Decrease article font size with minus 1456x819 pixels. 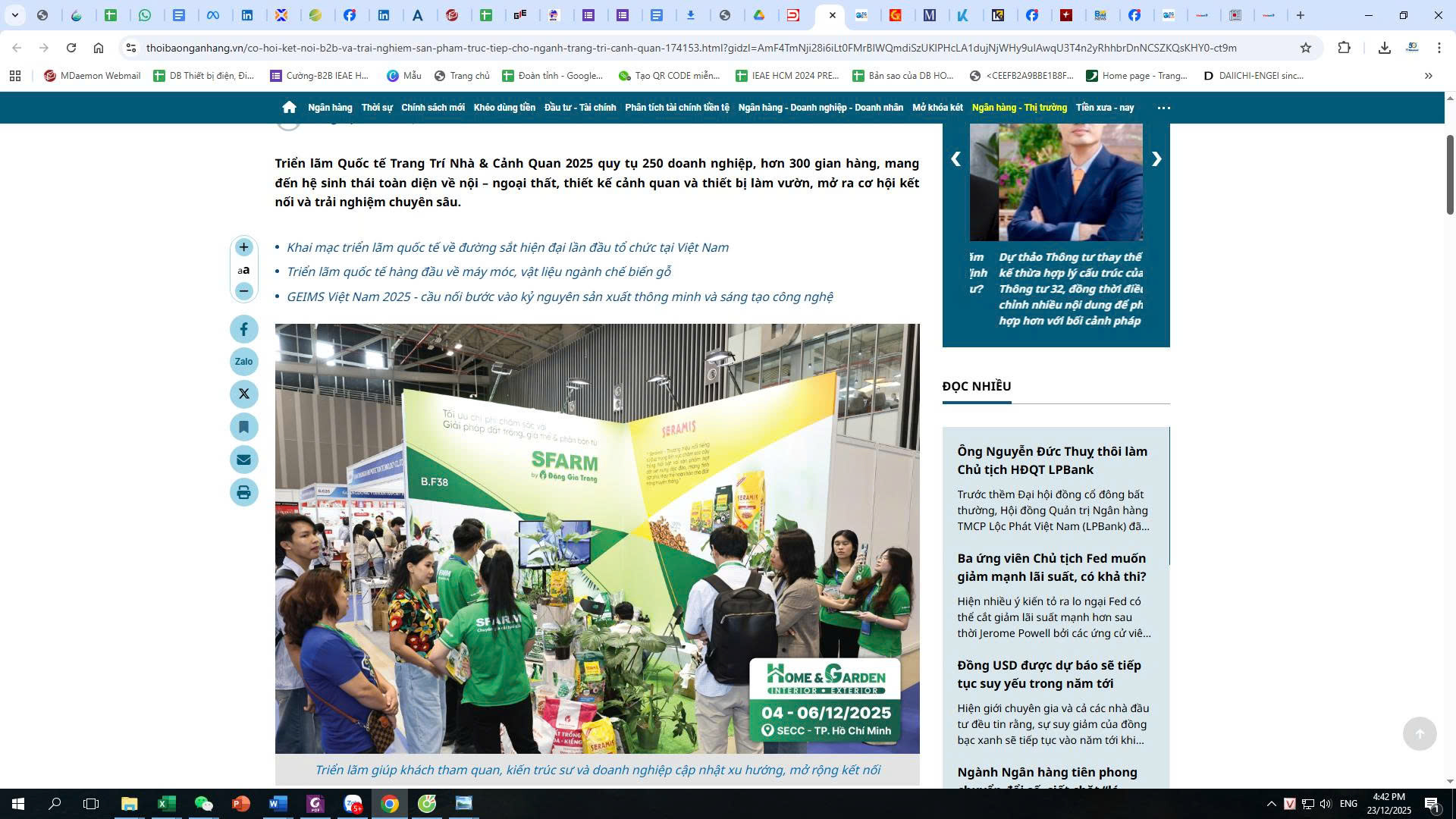243,291
